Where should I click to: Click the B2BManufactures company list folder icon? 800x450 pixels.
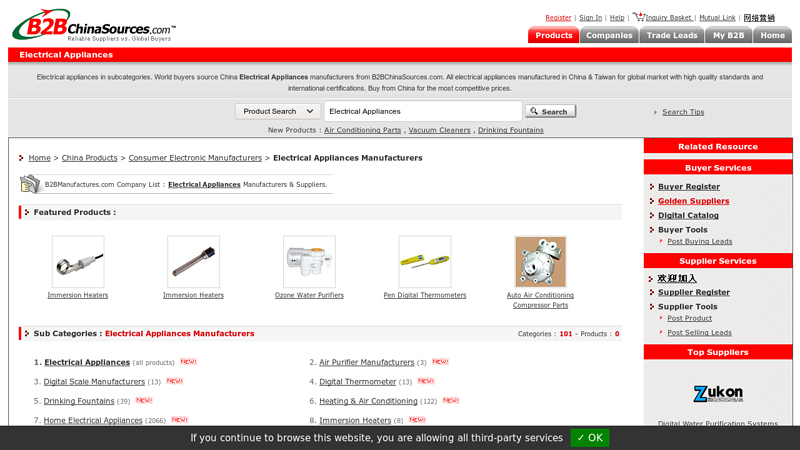click(30, 184)
